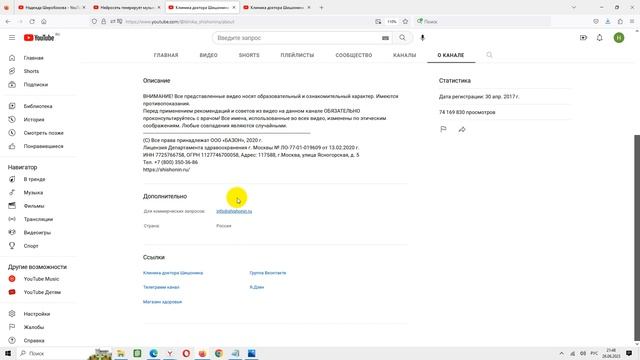Bookmark this page with star

(x=405, y=22)
